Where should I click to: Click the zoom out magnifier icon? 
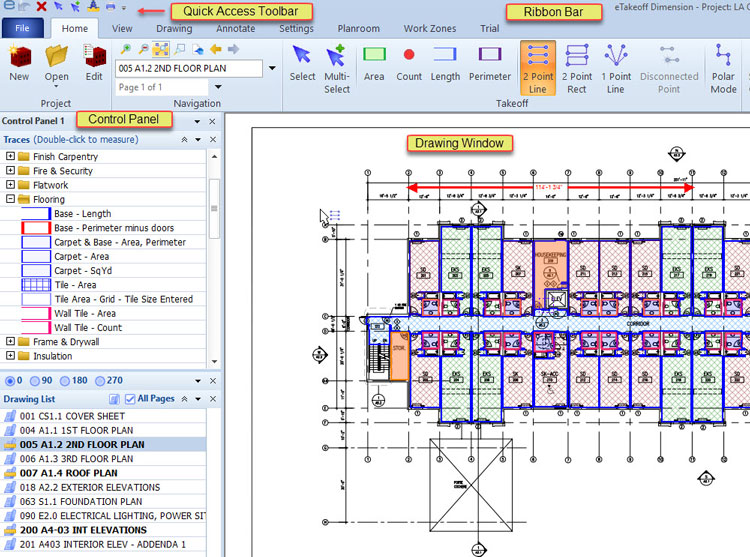point(143,49)
